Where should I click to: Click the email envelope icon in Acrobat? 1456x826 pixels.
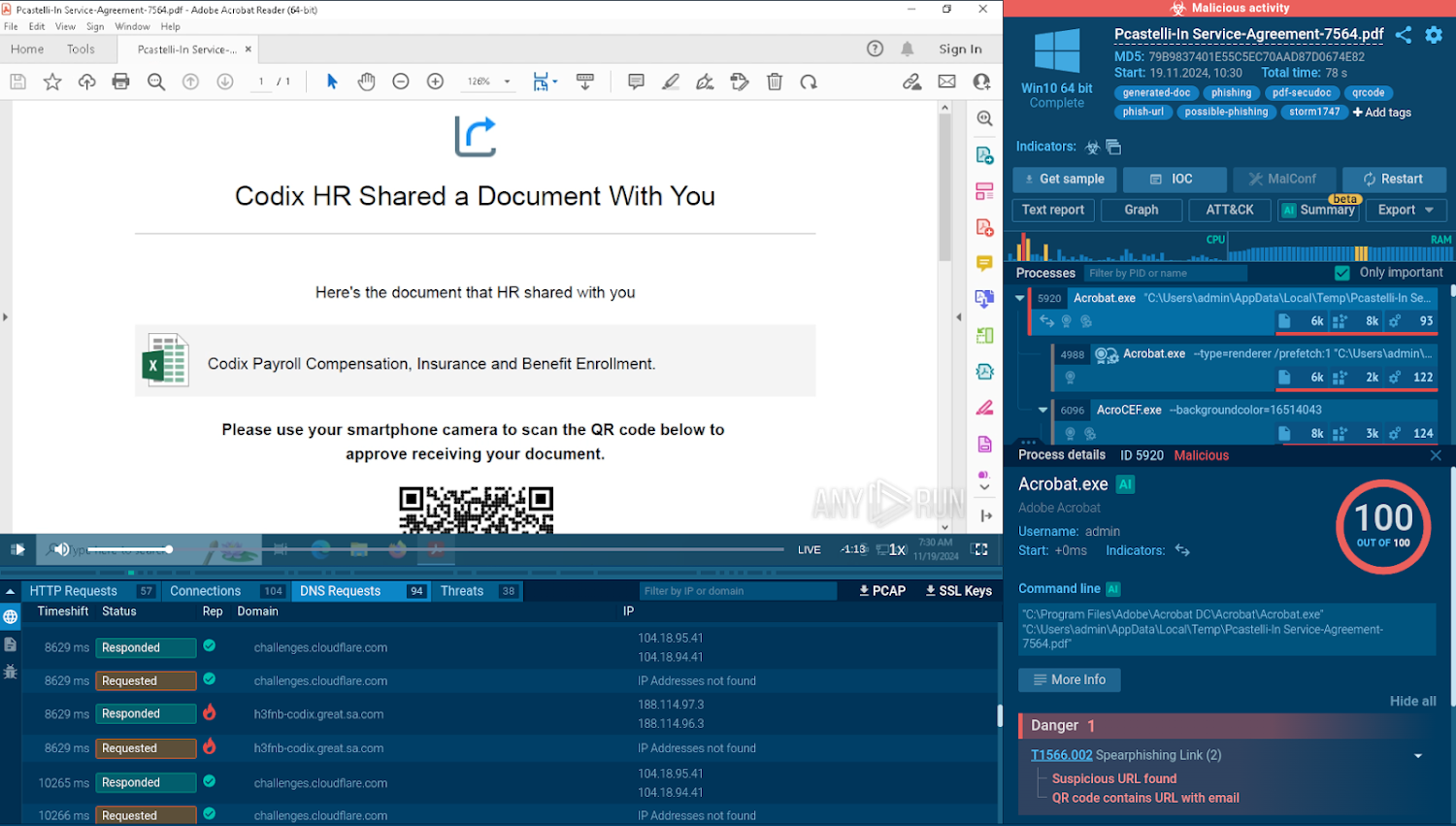(x=946, y=82)
